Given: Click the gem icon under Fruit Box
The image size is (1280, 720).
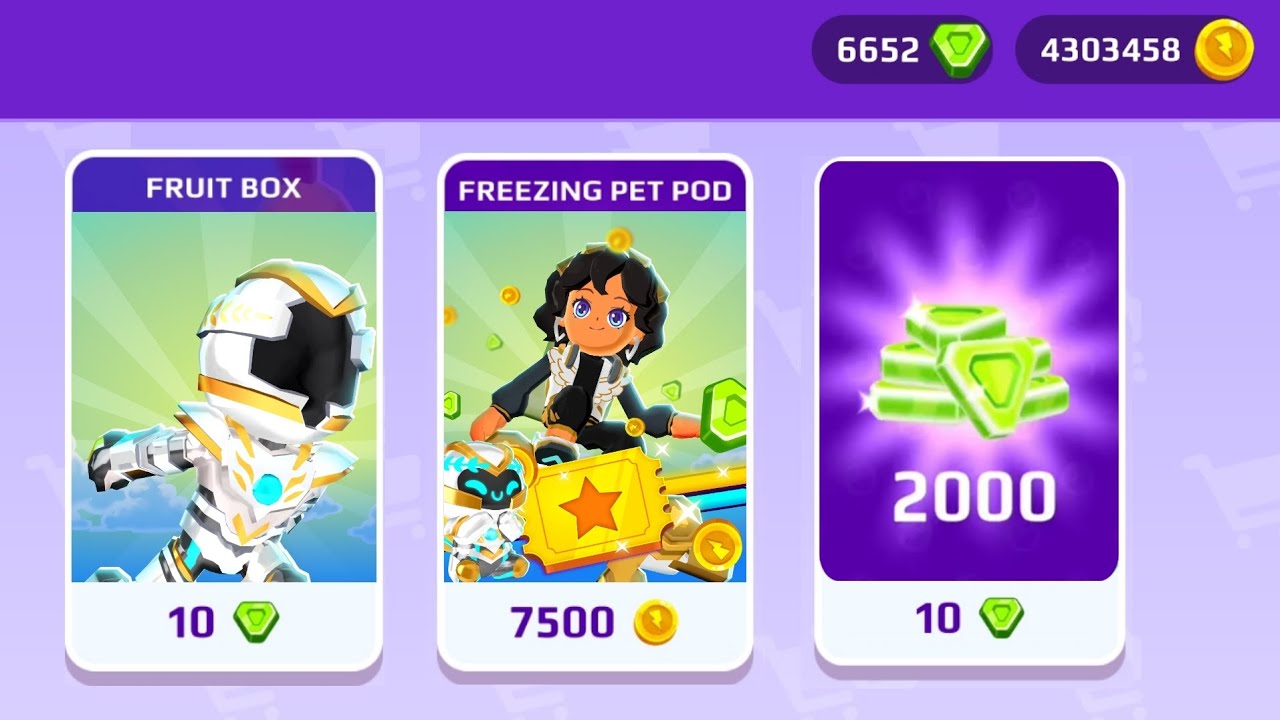Looking at the screenshot, I should 256,622.
